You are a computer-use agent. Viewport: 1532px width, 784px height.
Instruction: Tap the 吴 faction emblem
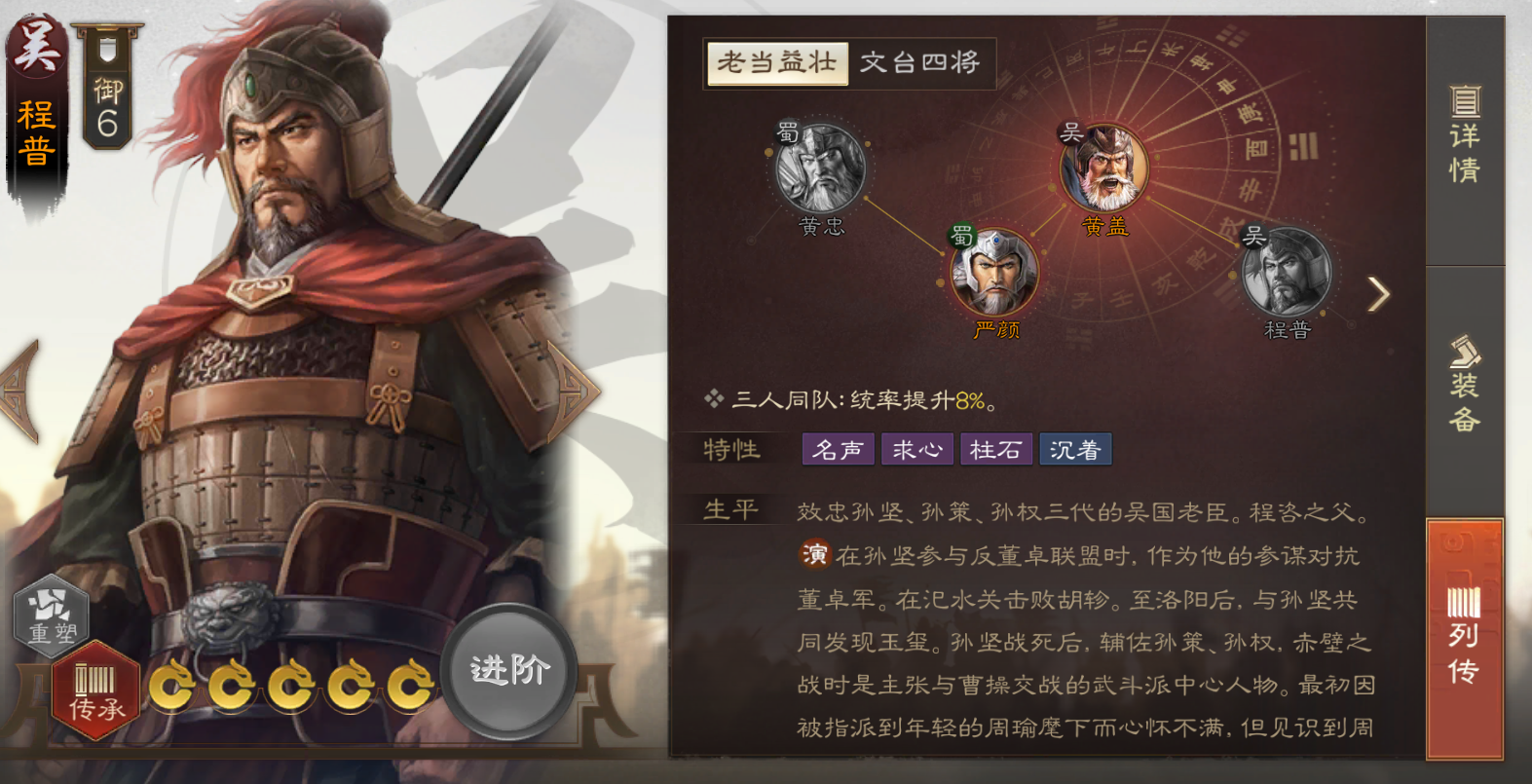pyautogui.click(x=37, y=44)
